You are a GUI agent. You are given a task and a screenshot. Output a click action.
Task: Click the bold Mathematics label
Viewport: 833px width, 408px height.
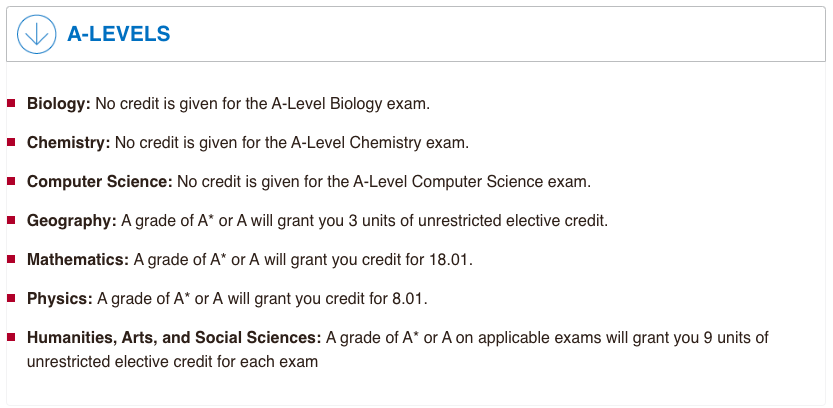pos(78,260)
